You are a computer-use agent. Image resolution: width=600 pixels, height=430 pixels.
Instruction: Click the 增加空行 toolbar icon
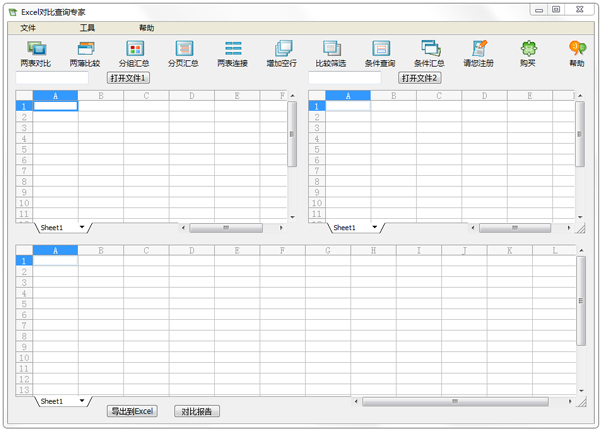(x=282, y=54)
